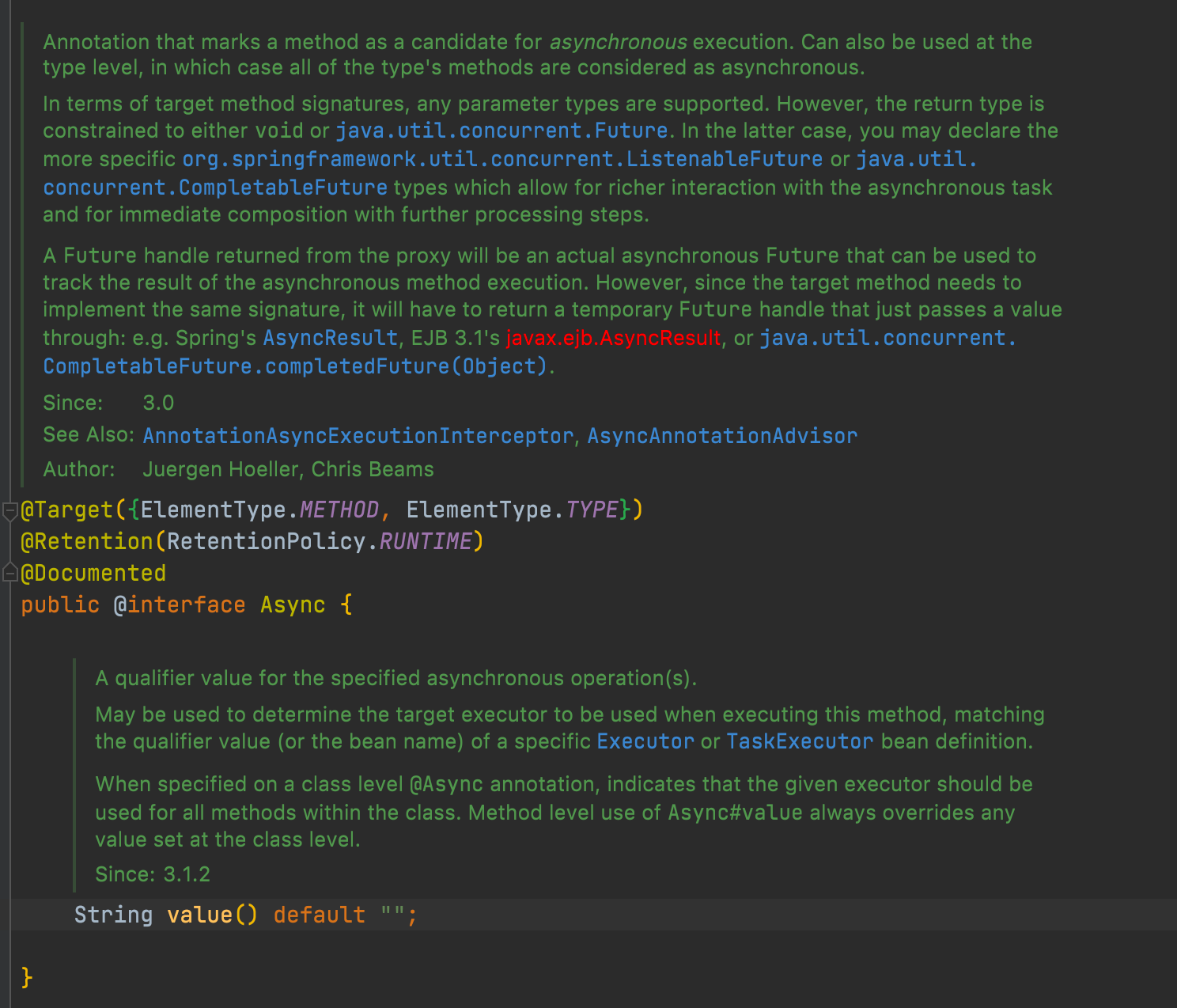Click the red javax.ejb.AsyncResult reference

pyautogui.click(x=613, y=338)
